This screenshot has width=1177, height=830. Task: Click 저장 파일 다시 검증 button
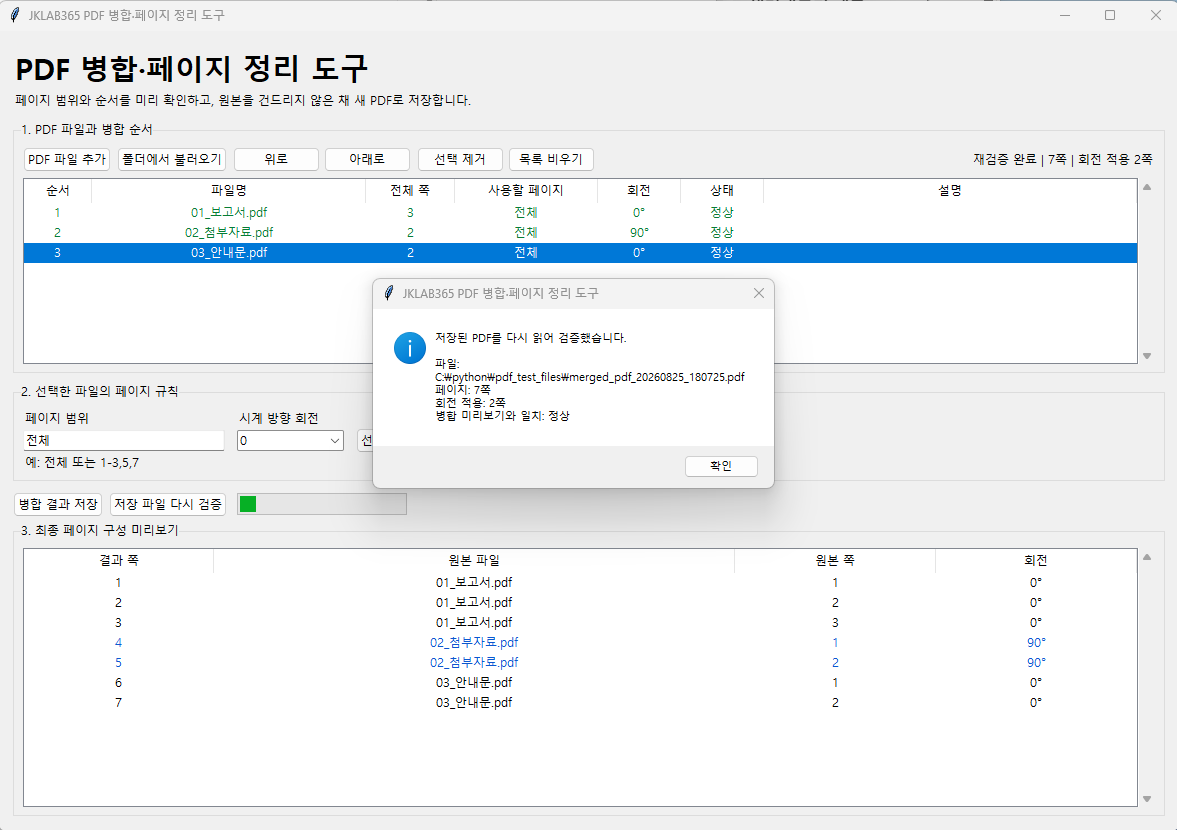[x=168, y=504]
